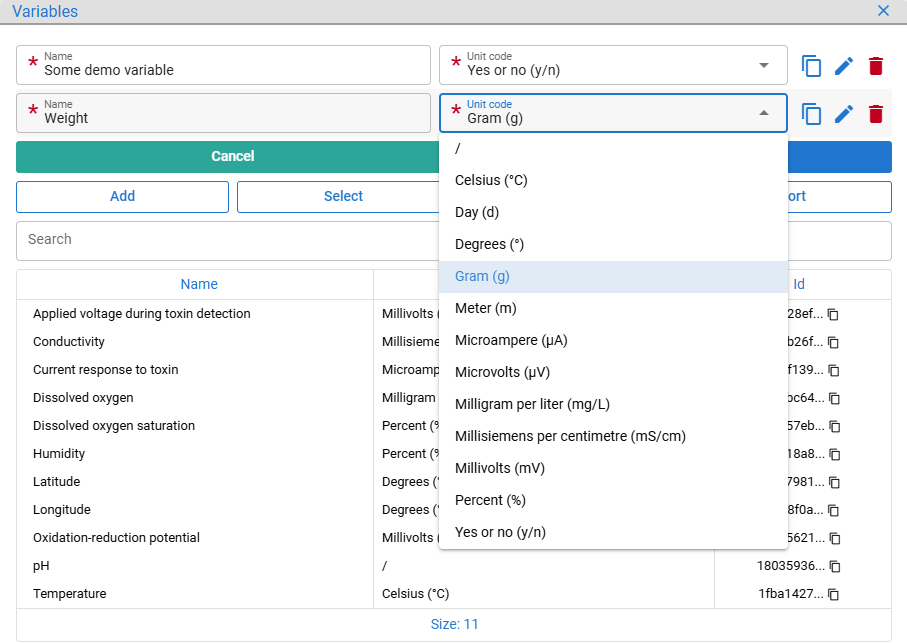Copy Id of the Temperature row

(834, 594)
